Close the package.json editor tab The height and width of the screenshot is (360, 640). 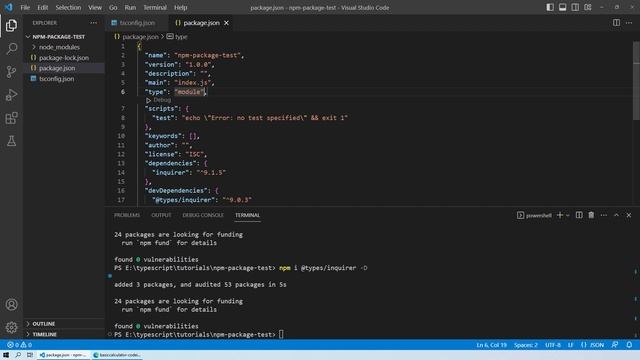(226, 23)
